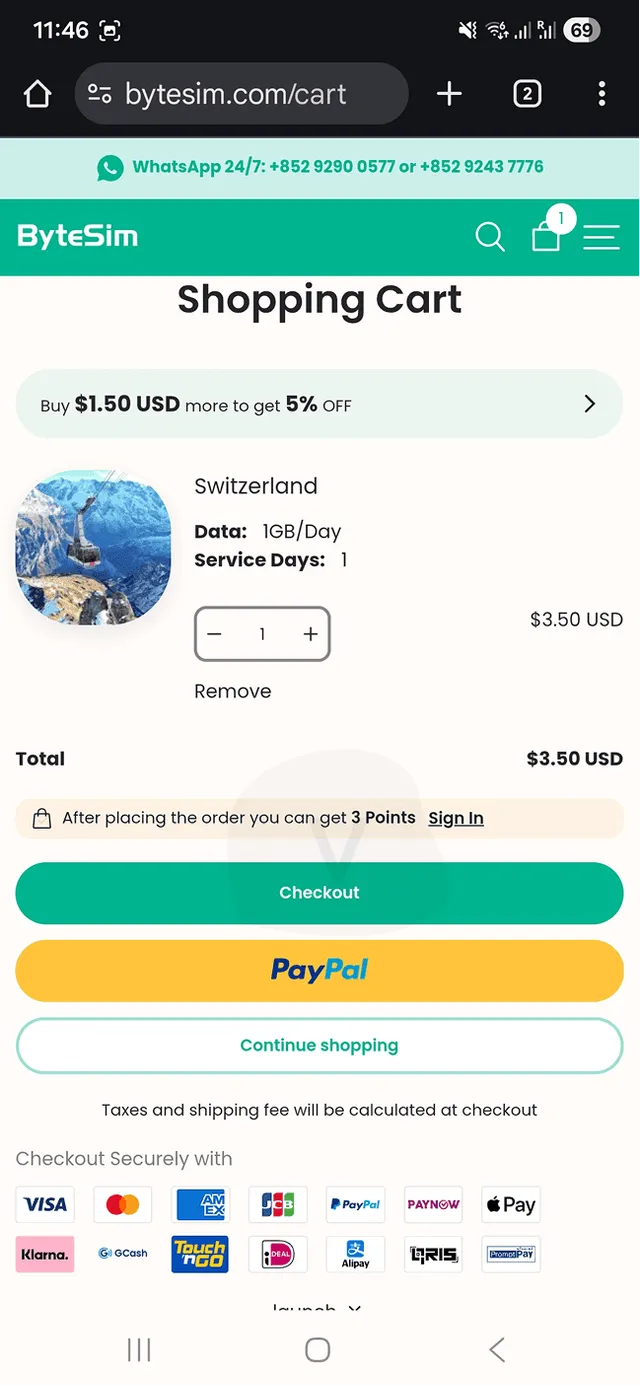Select the Apple Pay icon
The height and width of the screenshot is (1386, 640).
pyautogui.click(x=510, y=1204)
